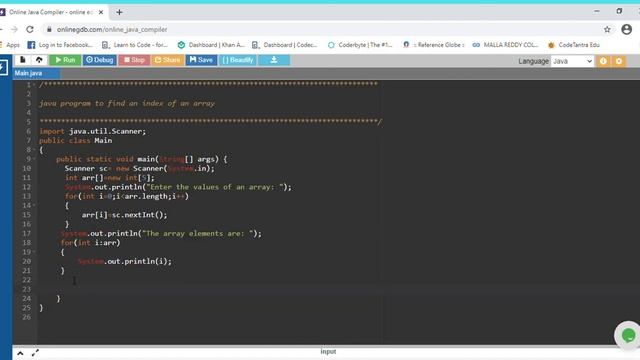The width and height of the screenshot is (640, 360).
Task: Click the 'import java.util.Scanner;' line
Action: 92,131
